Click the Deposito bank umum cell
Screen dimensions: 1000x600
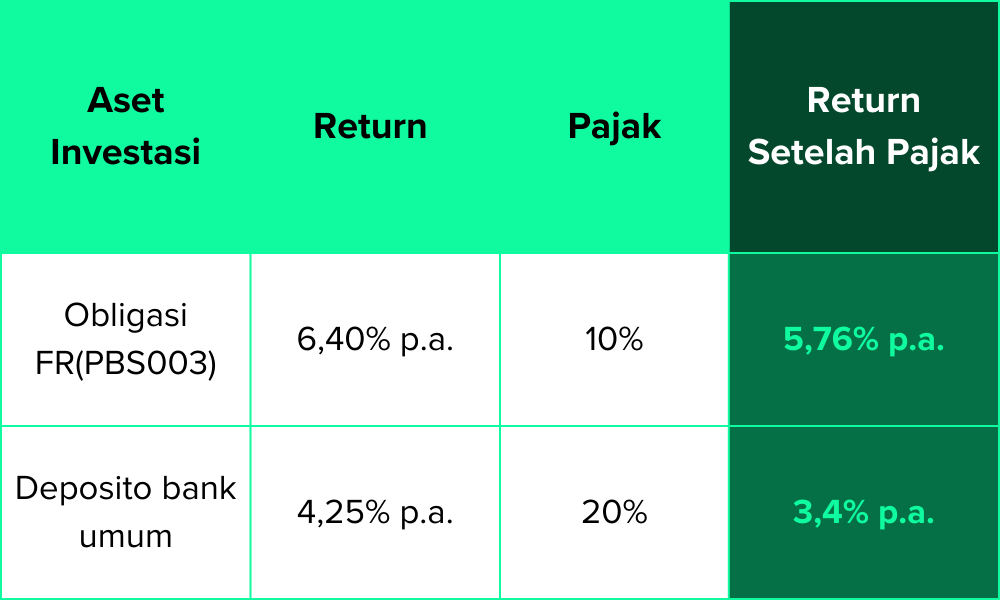pos(125,512)
